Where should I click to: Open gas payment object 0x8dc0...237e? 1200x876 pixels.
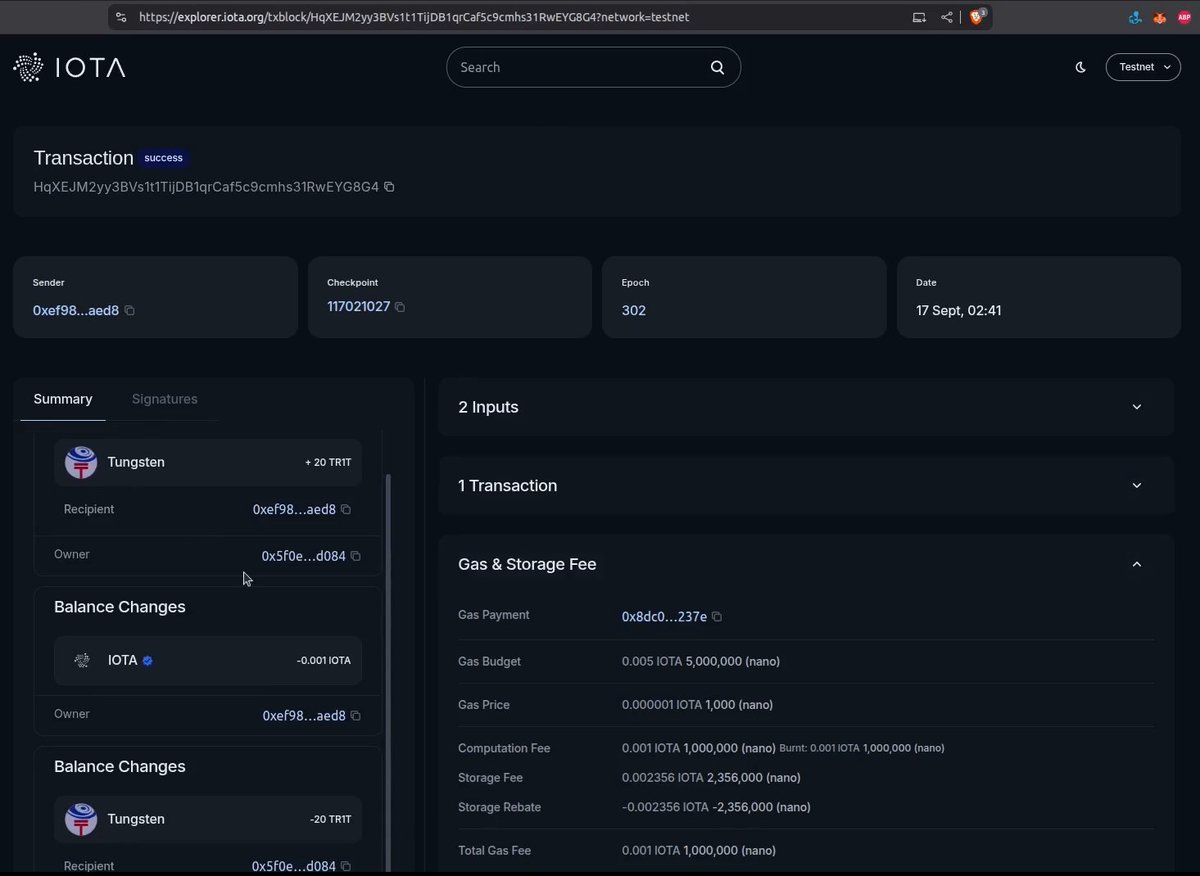click(x=664, y=617)
